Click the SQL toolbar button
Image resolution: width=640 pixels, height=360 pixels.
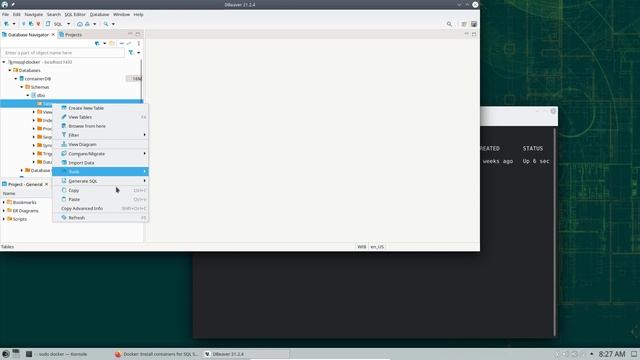click(58, 24)
